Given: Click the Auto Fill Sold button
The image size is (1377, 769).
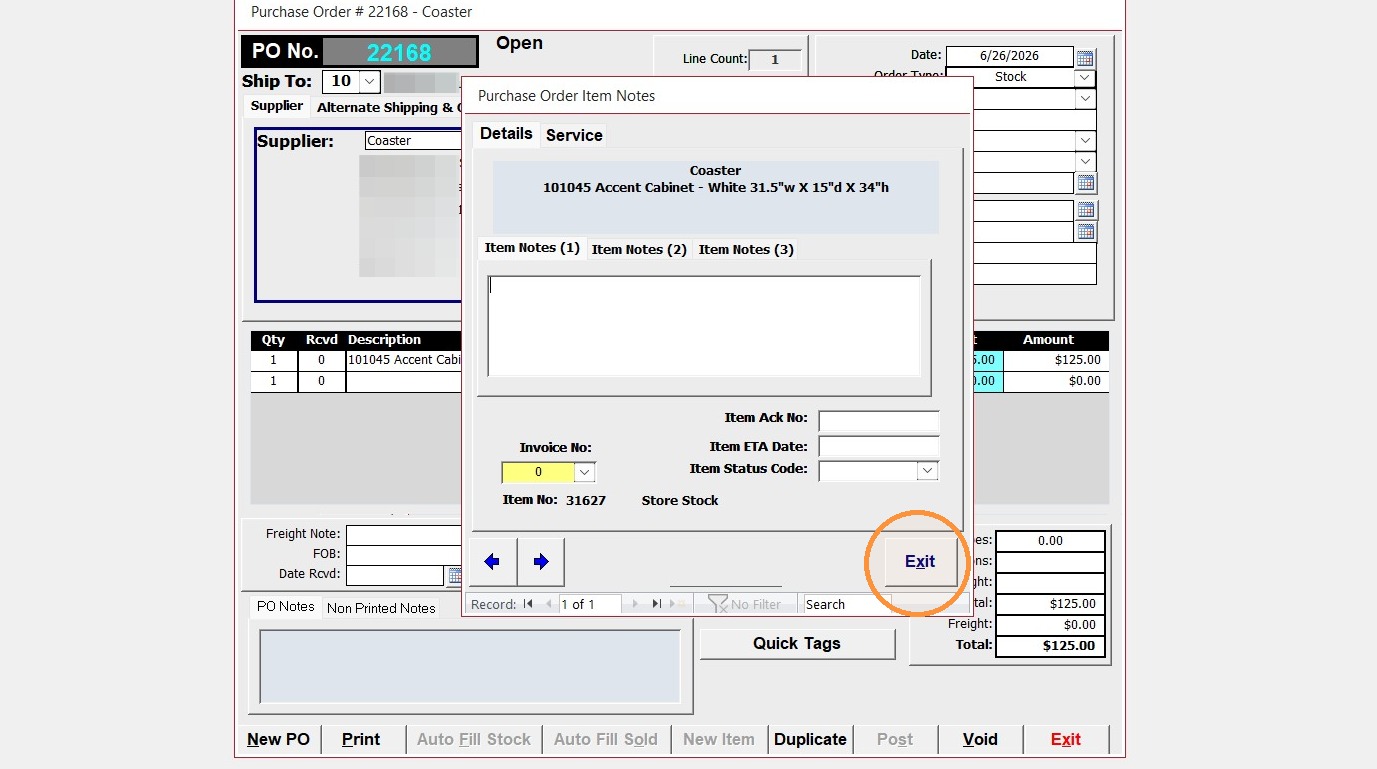Looking at the screenshot, I should pos(606,740).
